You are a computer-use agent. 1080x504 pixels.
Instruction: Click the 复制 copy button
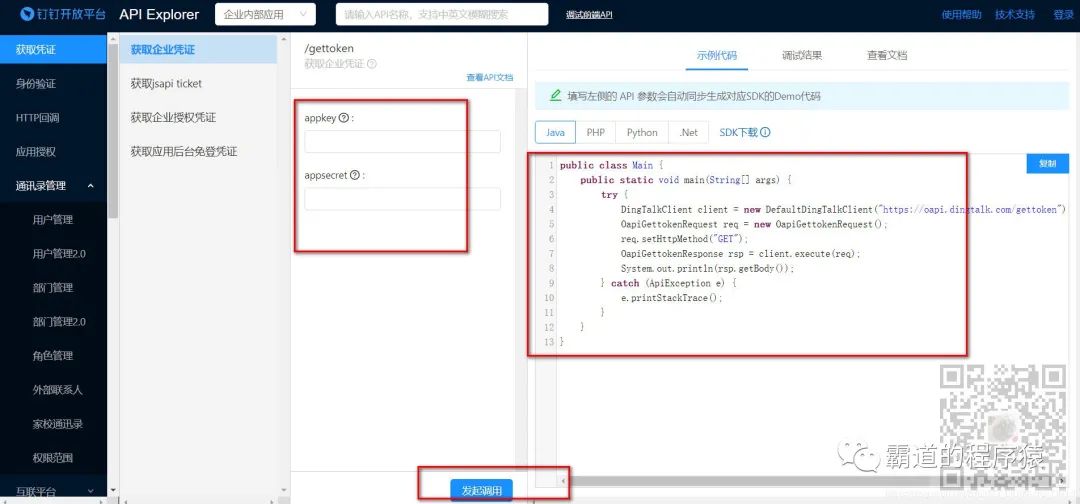1048,164
